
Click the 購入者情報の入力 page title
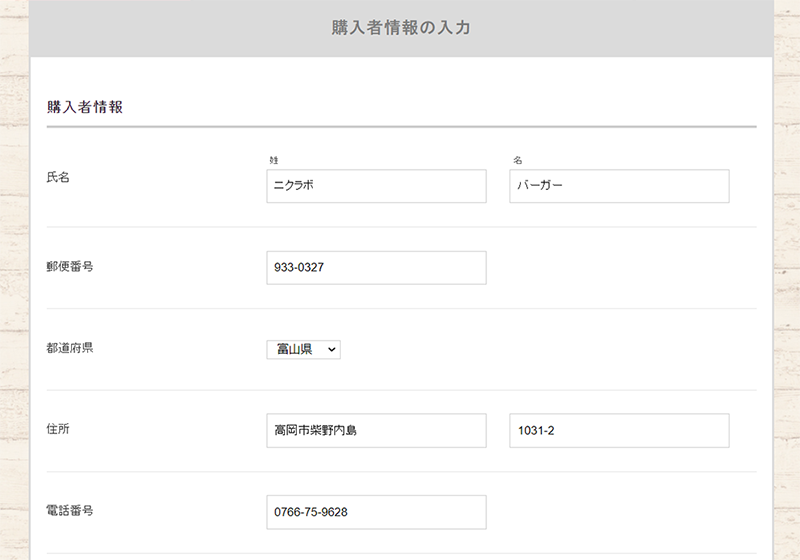pyautogui.click(x=401, y=28)
